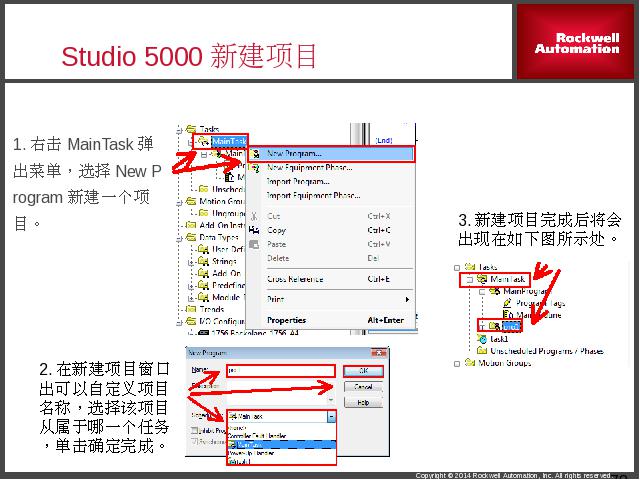Click the MainRoutine ladder icon, right tree

click(x=508, y=314)
